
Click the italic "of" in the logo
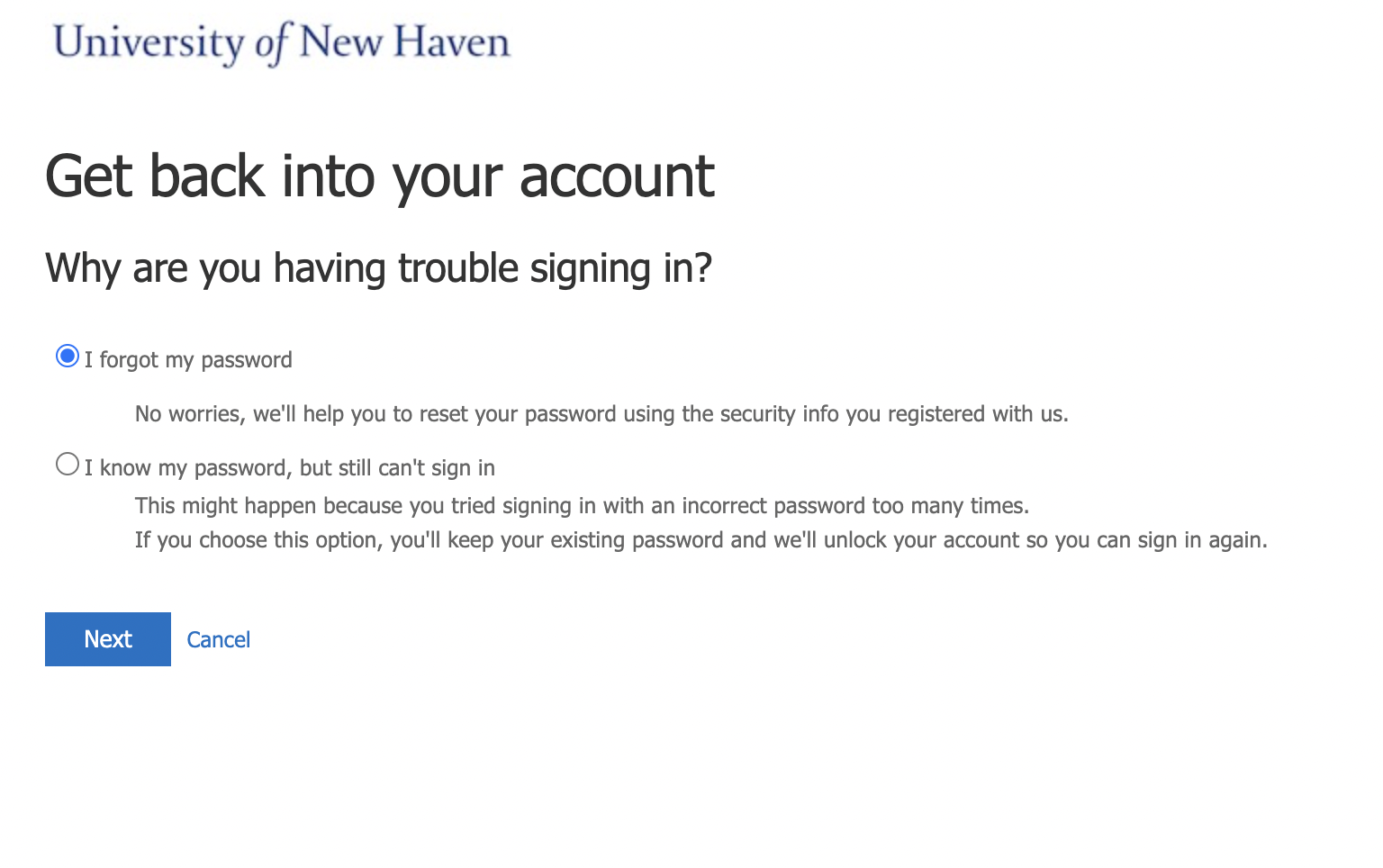[271, 43]
